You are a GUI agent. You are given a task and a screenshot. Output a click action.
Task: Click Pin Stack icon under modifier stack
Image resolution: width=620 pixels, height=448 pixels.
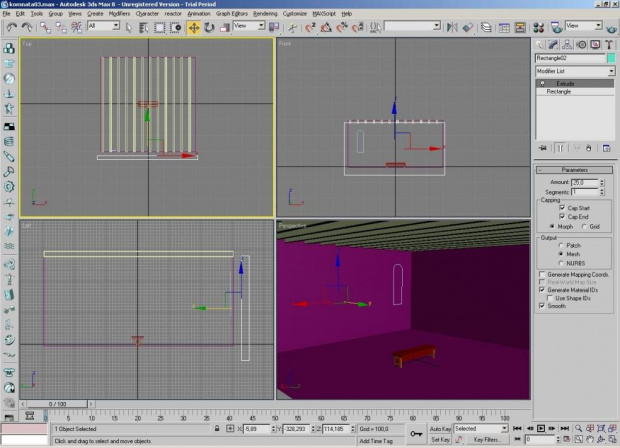542,148
